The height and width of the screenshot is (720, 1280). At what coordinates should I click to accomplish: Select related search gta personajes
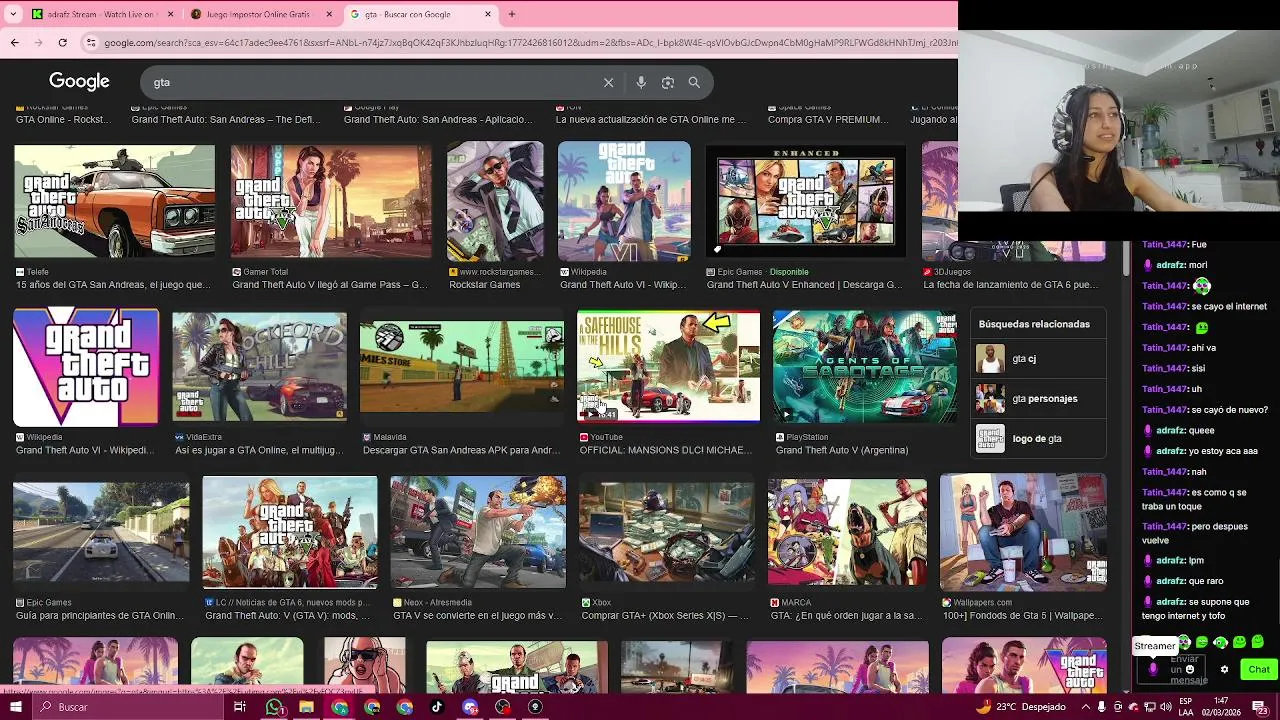click(x=1038, y=398)
